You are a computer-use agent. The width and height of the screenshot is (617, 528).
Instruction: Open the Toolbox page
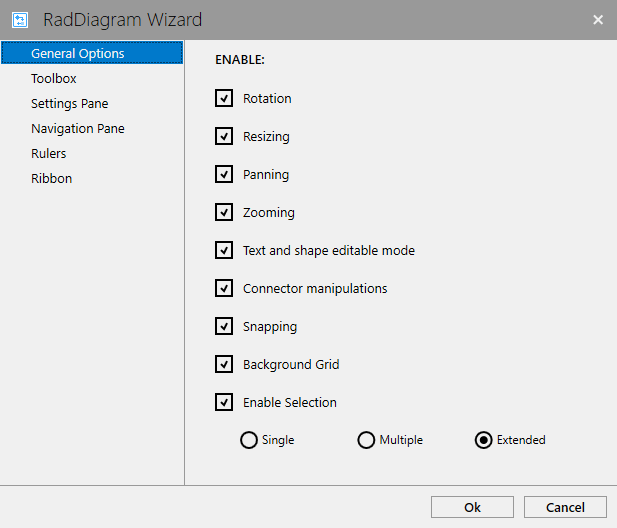(54, 78)
